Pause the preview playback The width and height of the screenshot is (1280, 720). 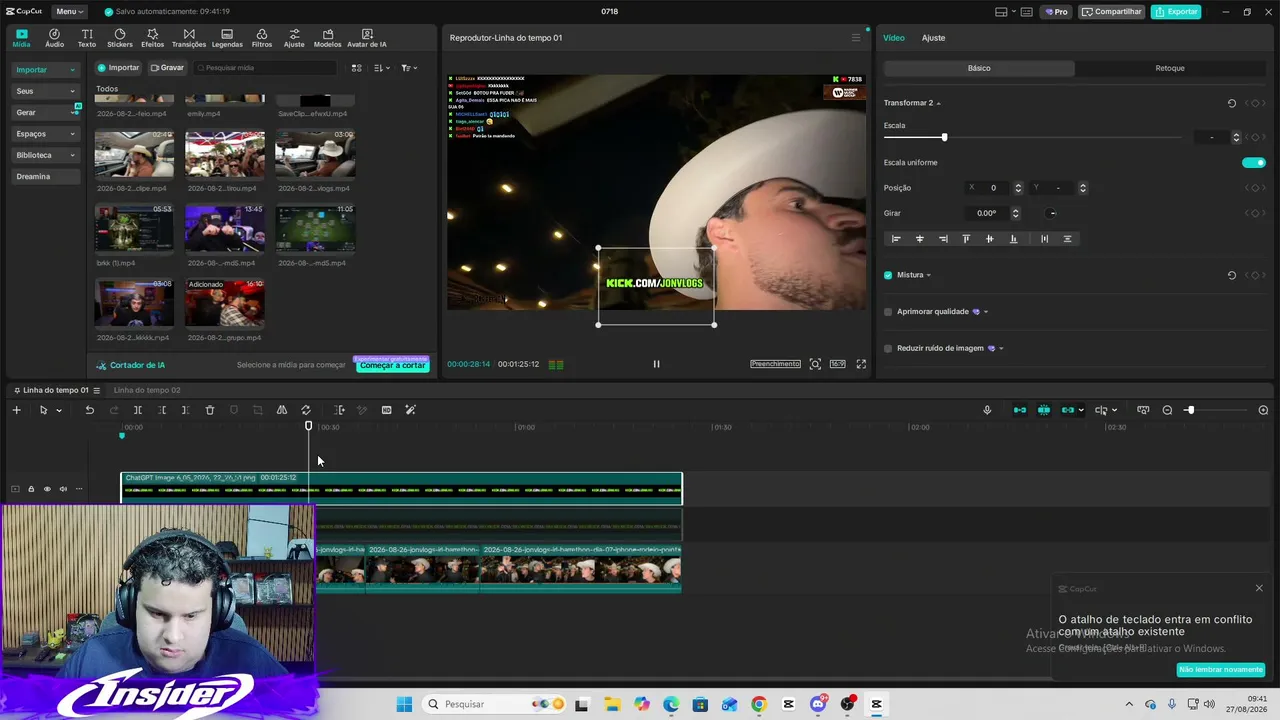click(x=656, y=364)
